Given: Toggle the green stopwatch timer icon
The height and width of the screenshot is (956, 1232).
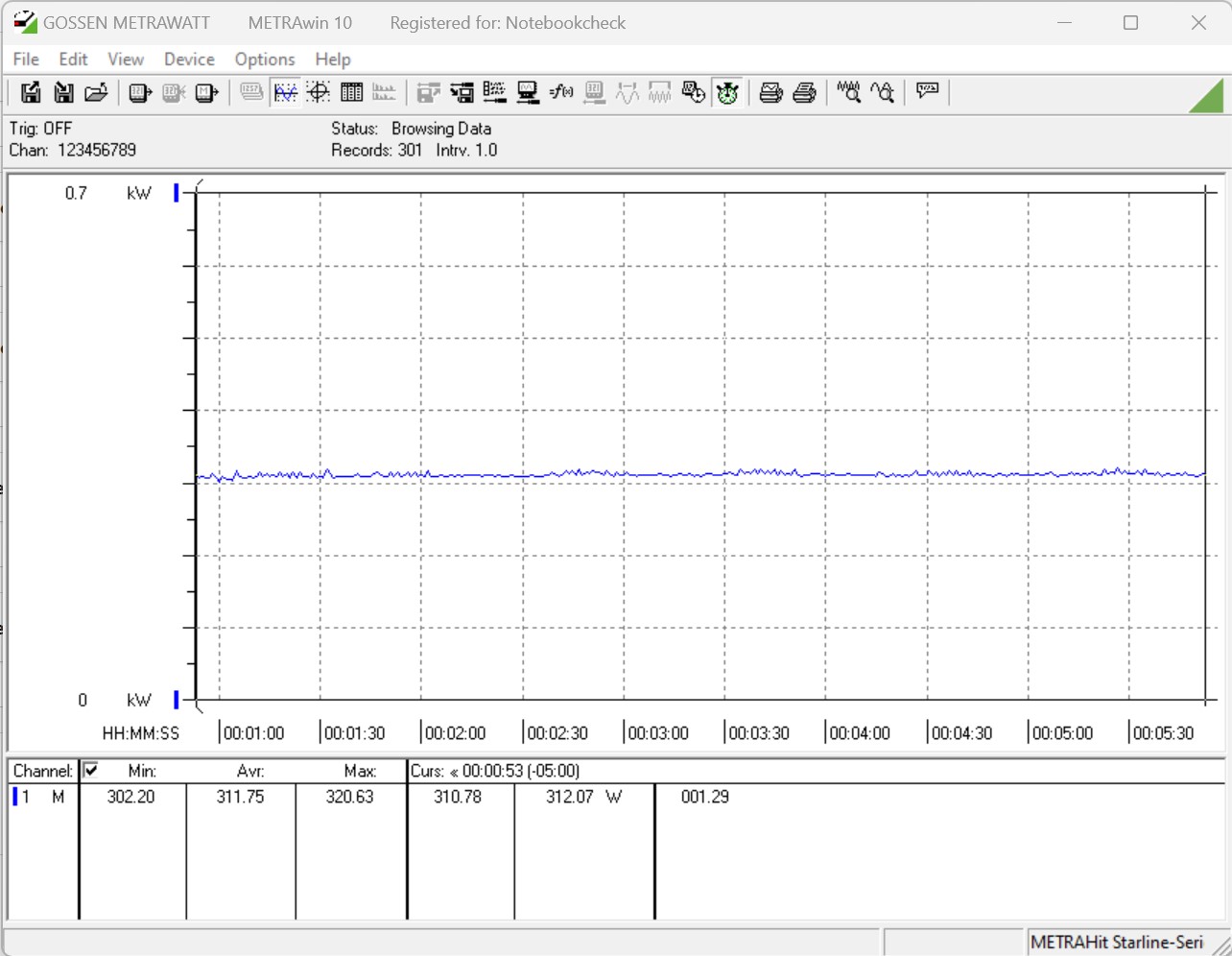Looking at the screenshot, I should [x=727, y=92].
